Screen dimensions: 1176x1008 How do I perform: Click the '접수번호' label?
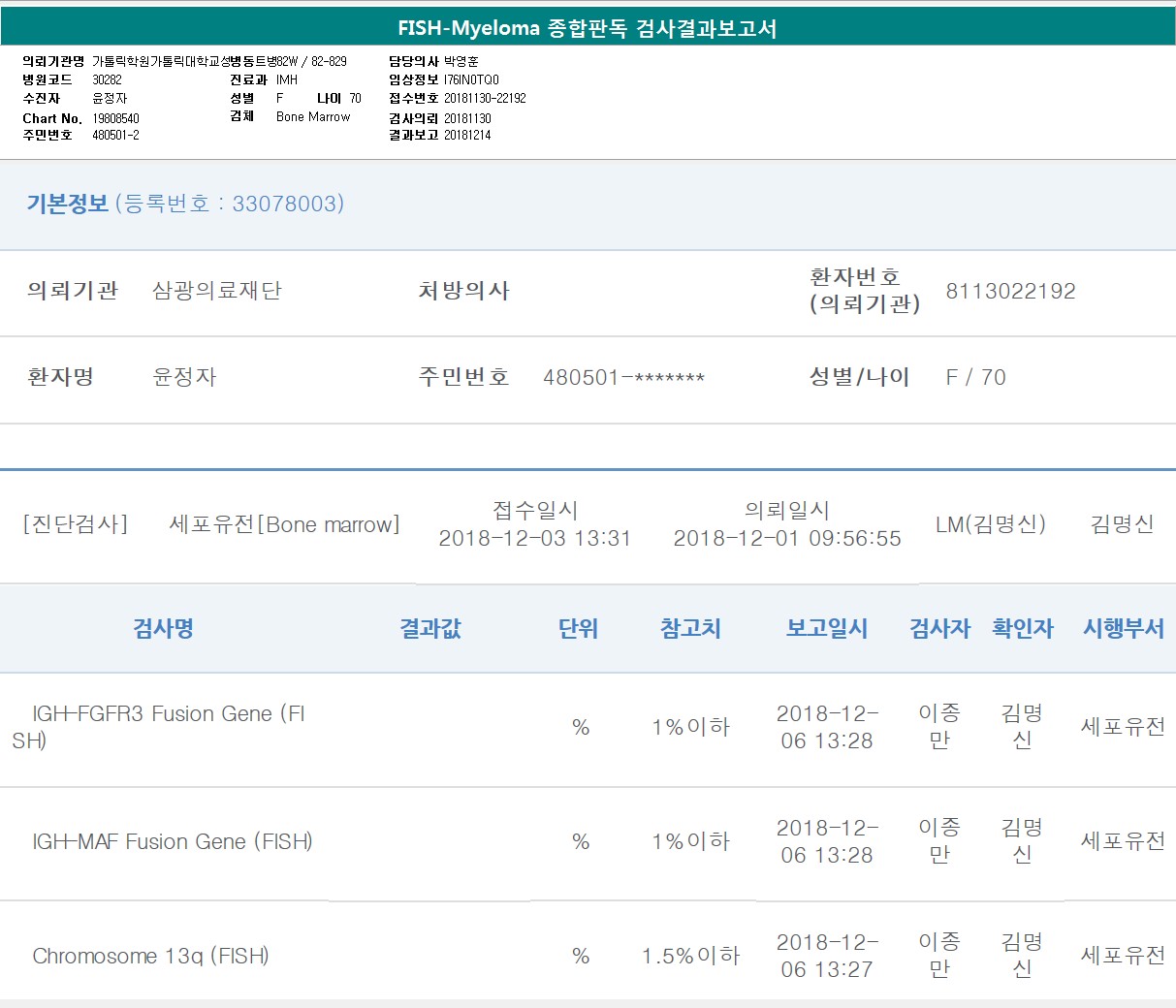414,98
